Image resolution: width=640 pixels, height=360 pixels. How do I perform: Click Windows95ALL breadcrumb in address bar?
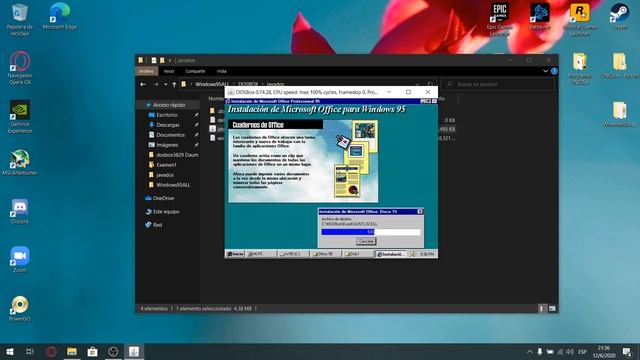[x=211, y=84]
